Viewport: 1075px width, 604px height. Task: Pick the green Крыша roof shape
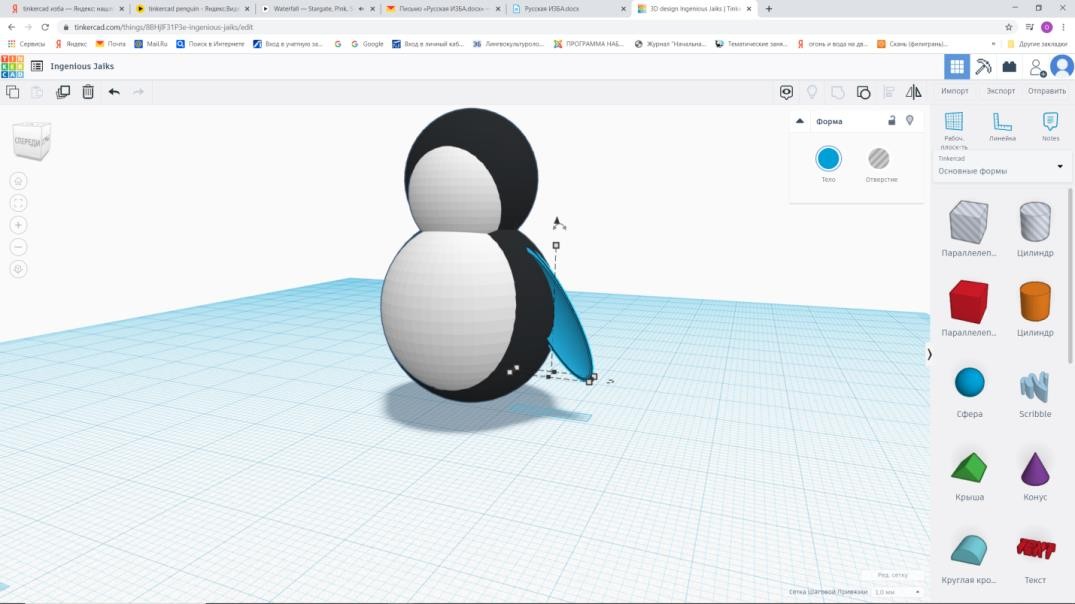click(x=969, y=476)
